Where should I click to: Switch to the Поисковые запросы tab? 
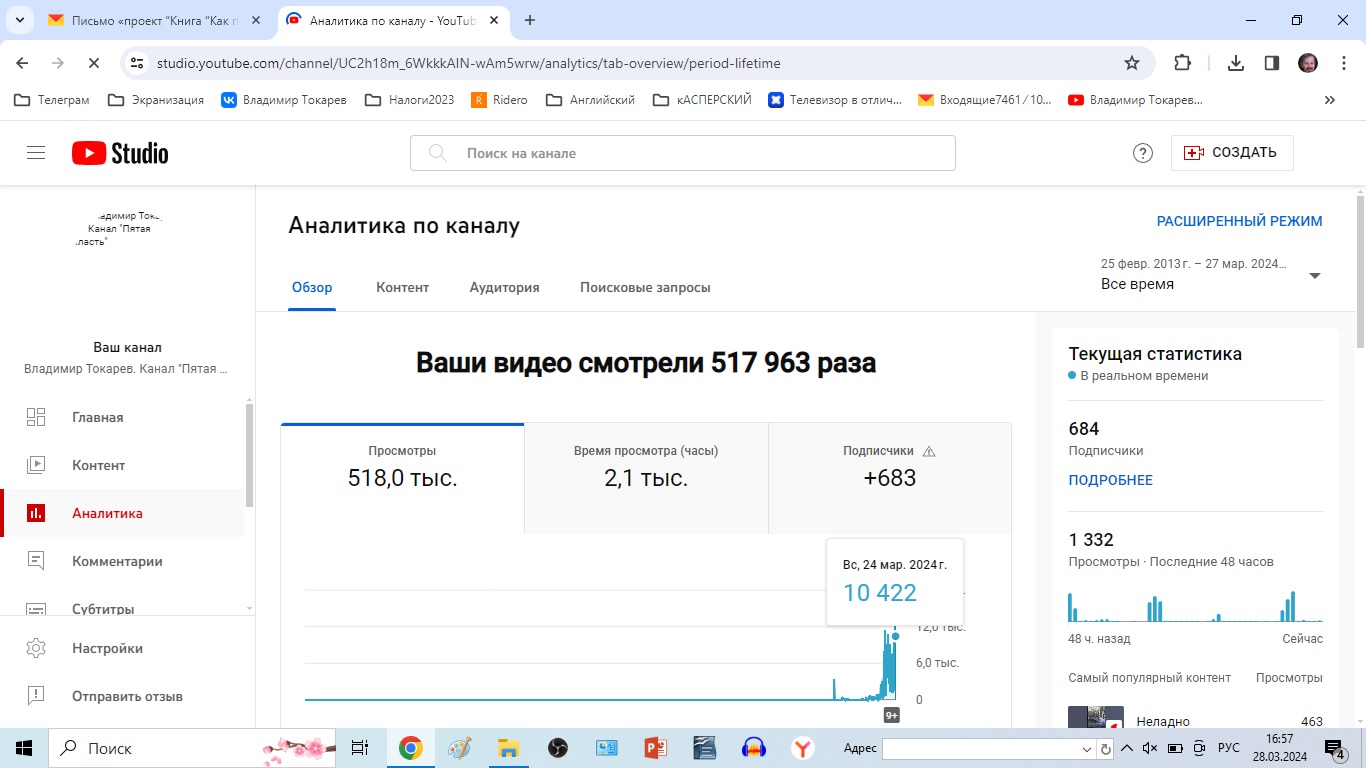tap(645, 287)
